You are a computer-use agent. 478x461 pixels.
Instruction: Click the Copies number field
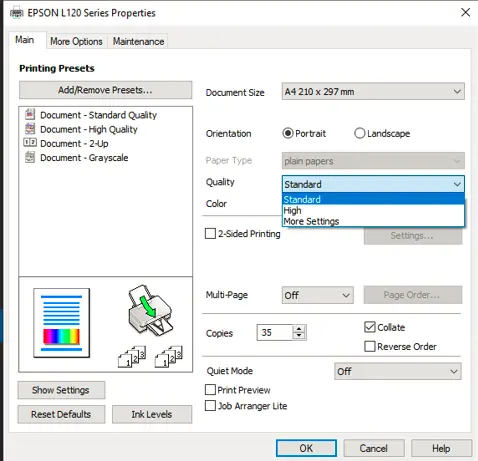click(x=275, y=332)
